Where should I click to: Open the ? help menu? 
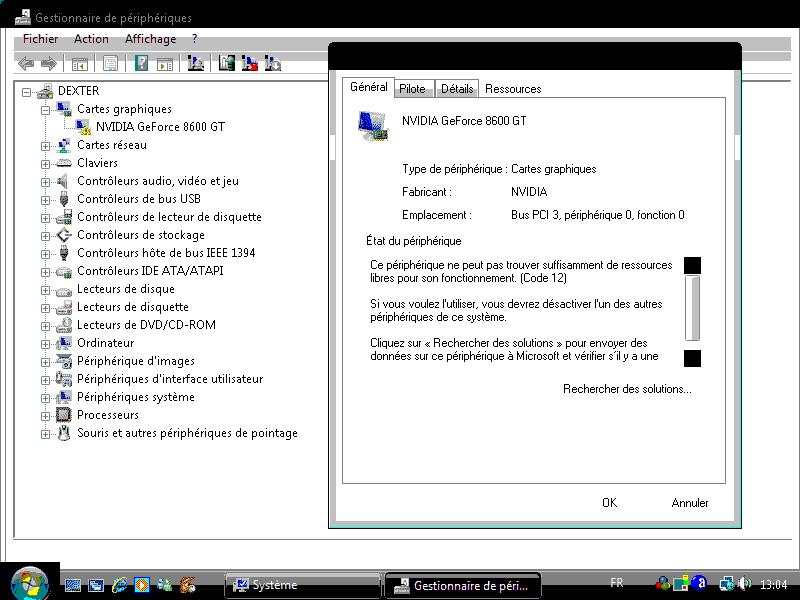tap(194, 39)
